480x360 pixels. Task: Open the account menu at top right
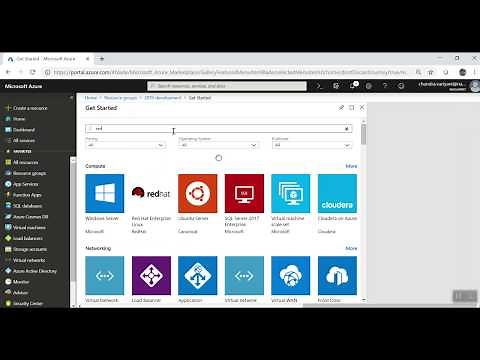click(448, 86)
